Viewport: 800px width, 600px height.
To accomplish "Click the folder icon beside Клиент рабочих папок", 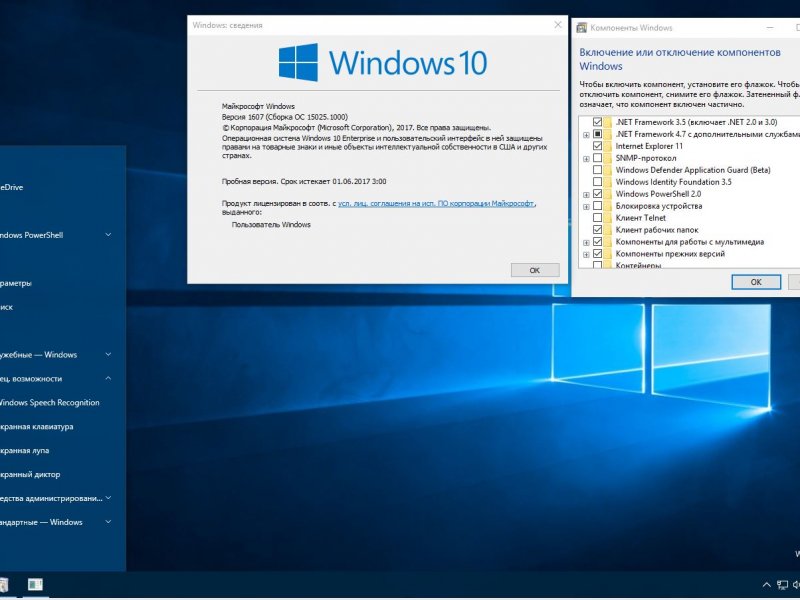I will click(608, 230).
